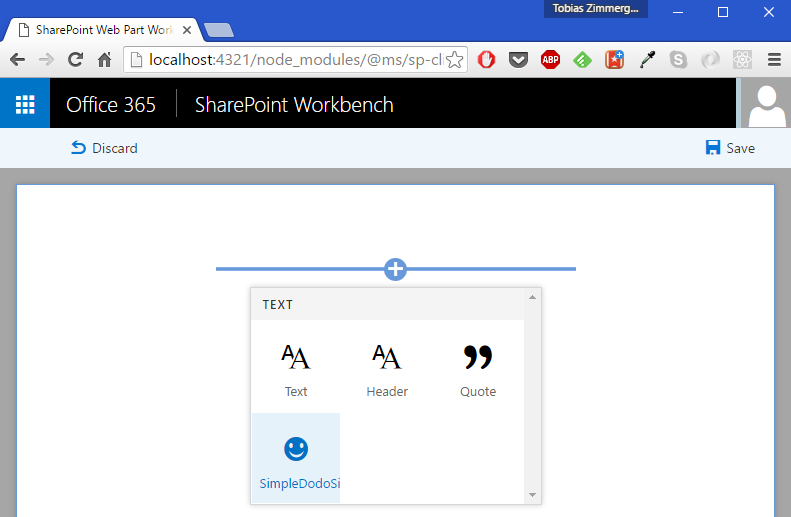The image size is (791, 517).
Task: Insert the Text web part
Action: [296, 370]
